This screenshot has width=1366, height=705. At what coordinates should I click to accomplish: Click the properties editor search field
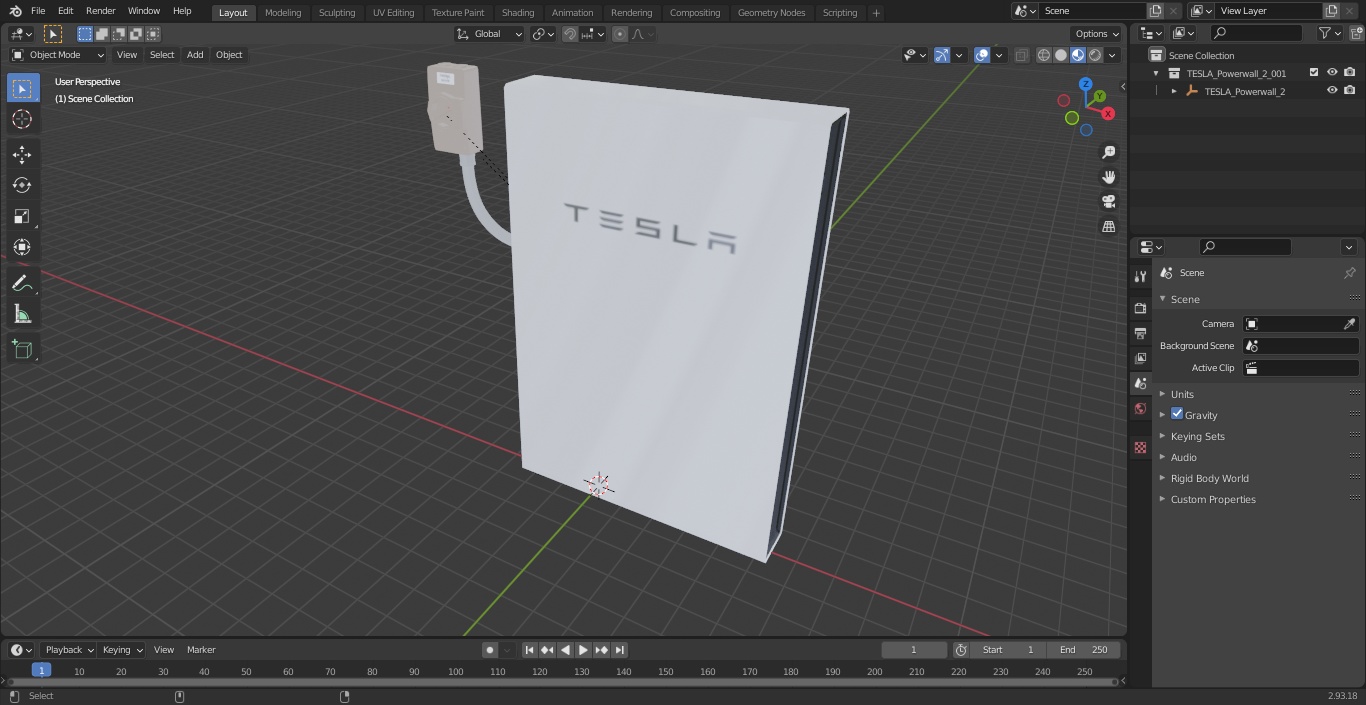pos(1245,247)
